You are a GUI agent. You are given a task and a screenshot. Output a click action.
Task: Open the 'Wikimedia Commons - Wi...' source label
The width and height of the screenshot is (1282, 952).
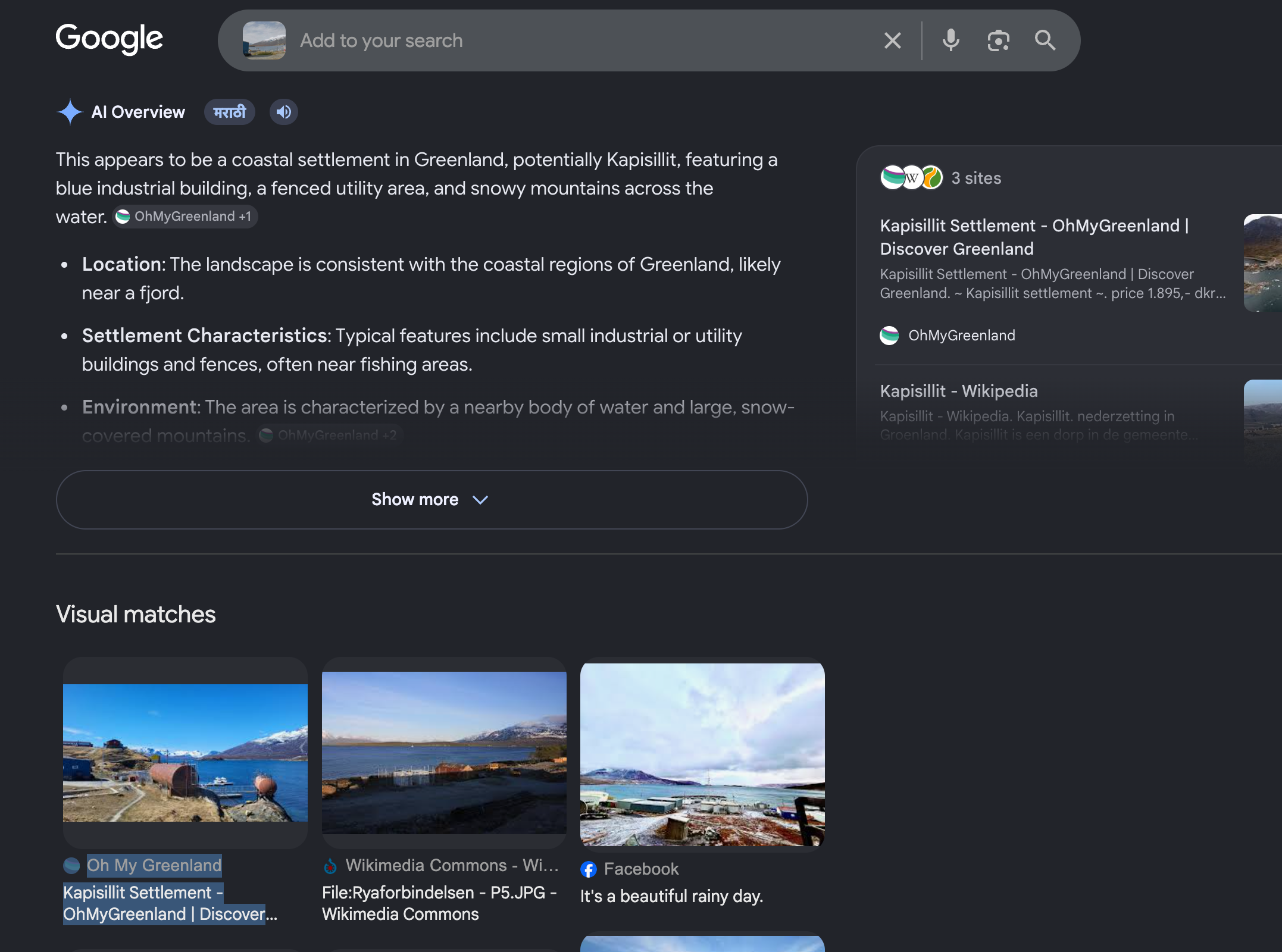(452, 865)
